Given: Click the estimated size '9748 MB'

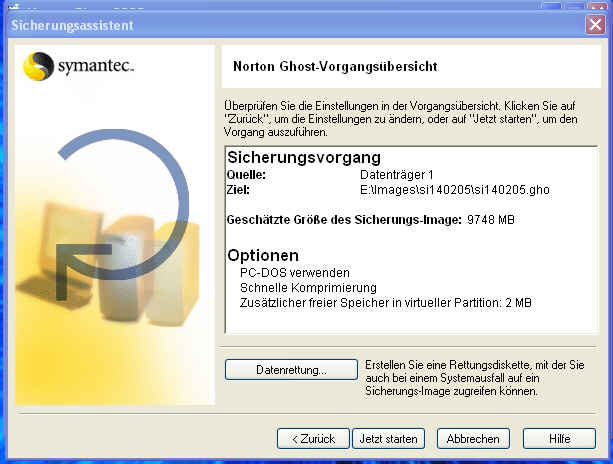Looking at the screenshot, I should pyautogui.click(x=491, y=220).
